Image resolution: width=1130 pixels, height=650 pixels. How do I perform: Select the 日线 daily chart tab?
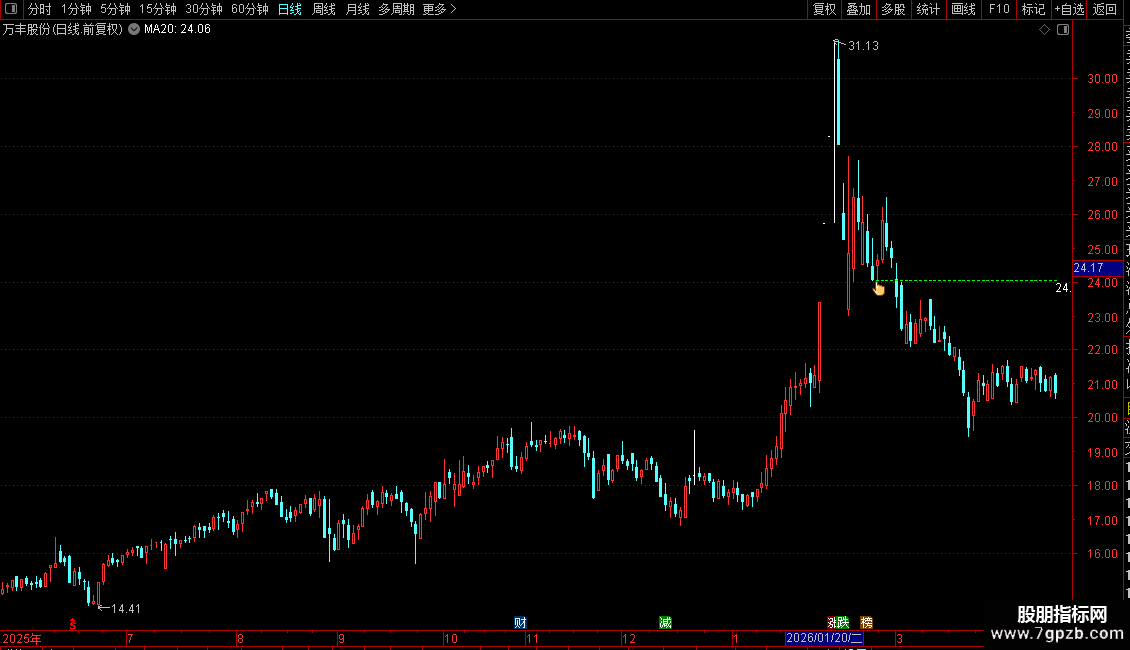290,9
